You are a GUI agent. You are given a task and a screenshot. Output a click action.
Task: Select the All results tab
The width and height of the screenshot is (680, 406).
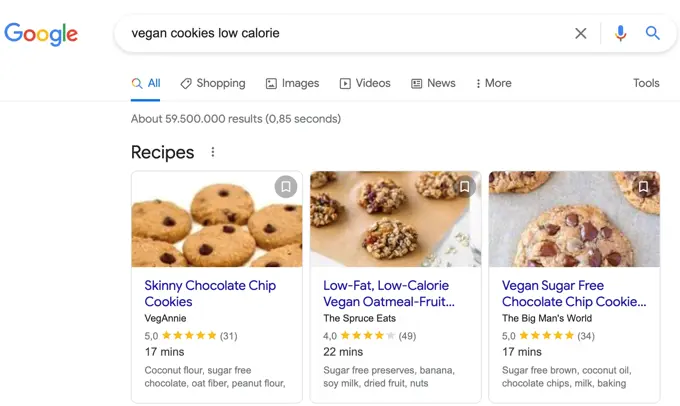click(x=146, y=83)
